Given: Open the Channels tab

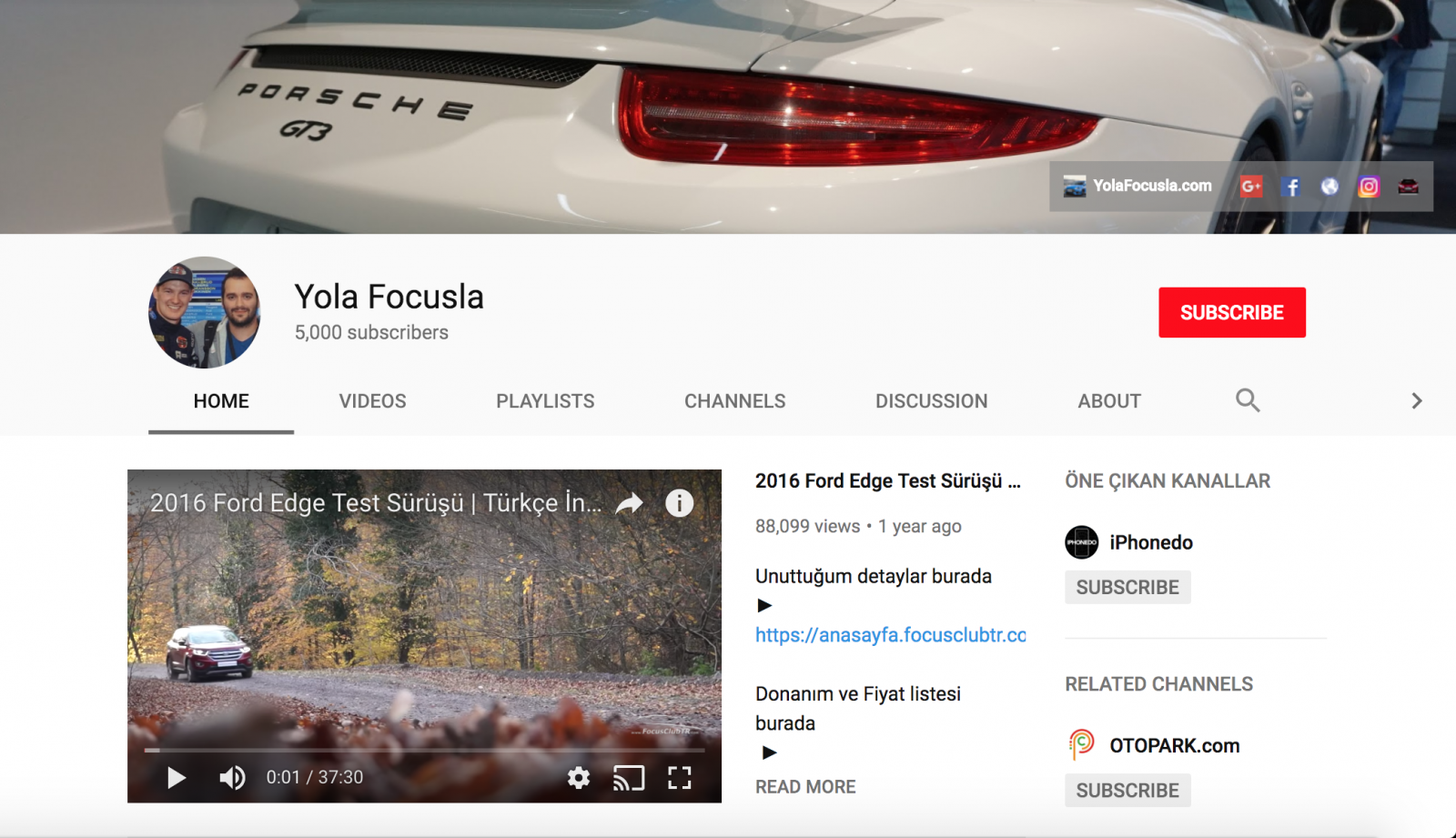Looking at the screenshot, I should click(735, 401).
